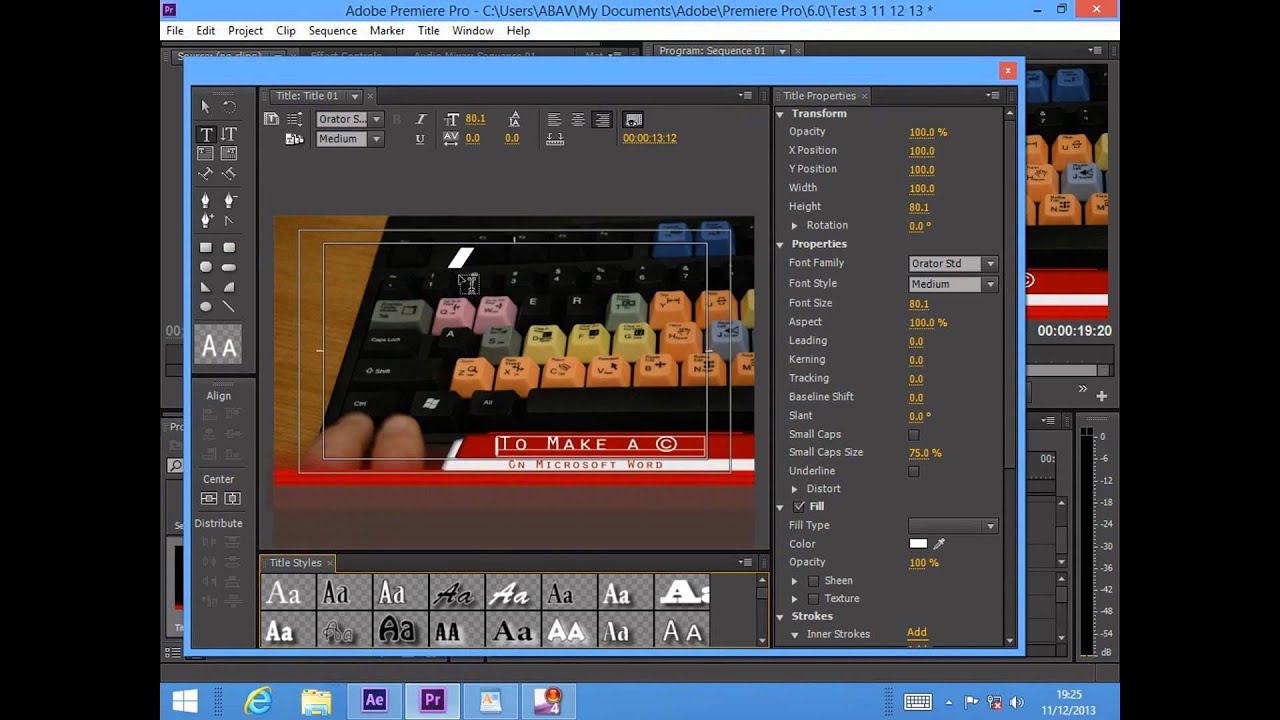The height and width of the screenshot is (720, 1280).
Task: Apply italic formatting to the text
Action: [421, 119]
